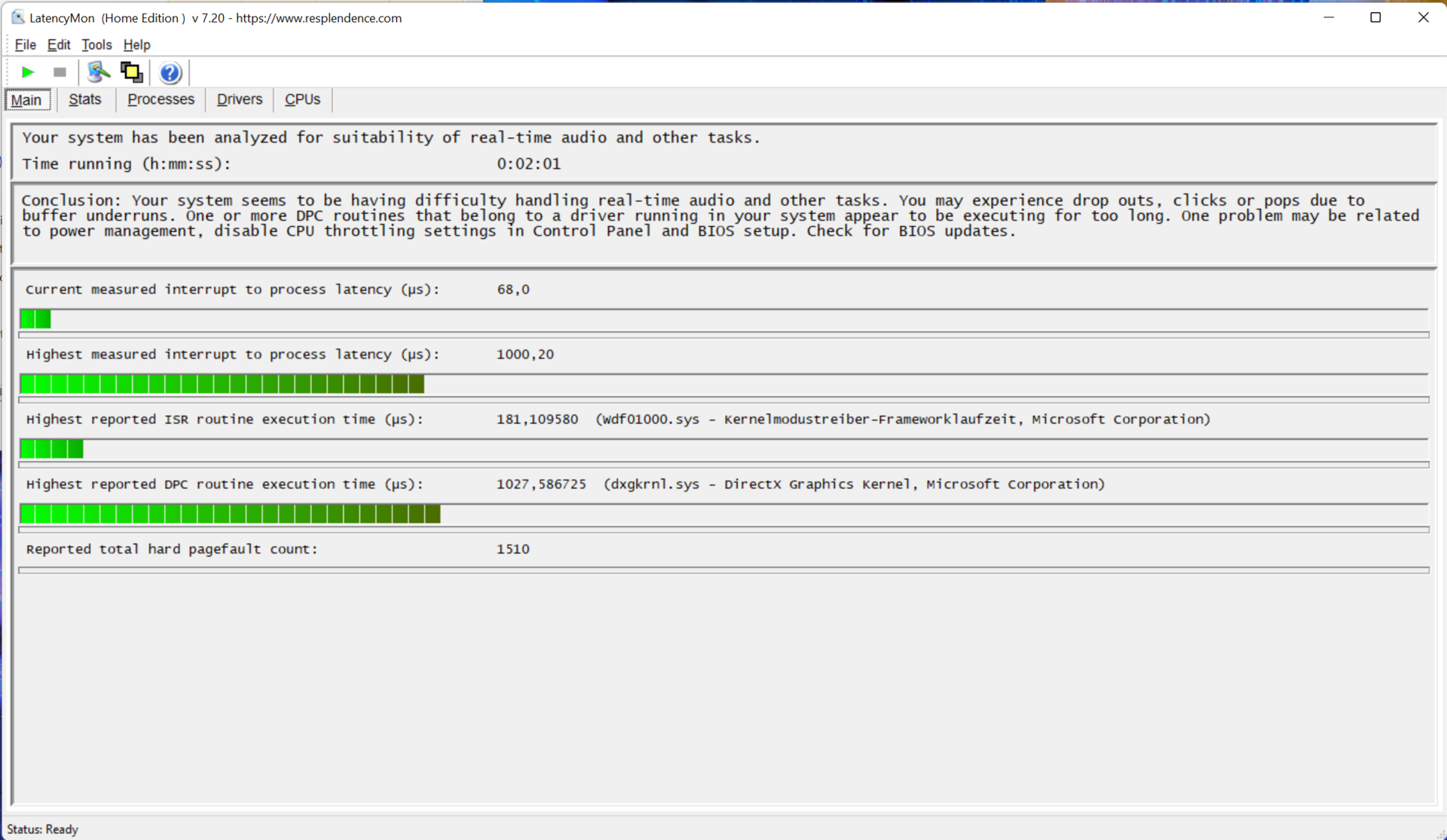Click the gray stop monitor icon

[x=60, y=72]
